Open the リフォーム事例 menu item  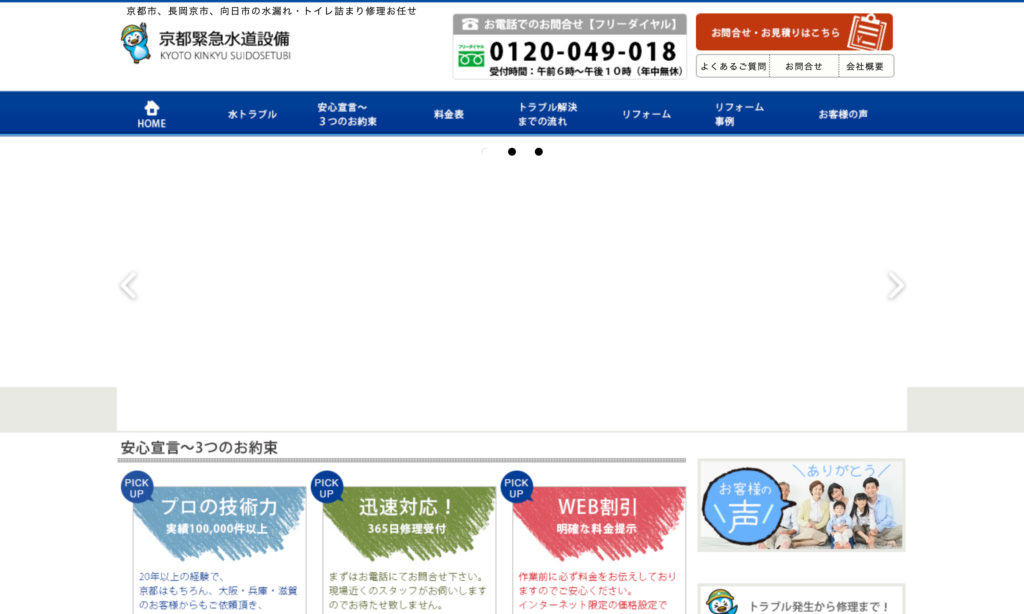(739, 114)
